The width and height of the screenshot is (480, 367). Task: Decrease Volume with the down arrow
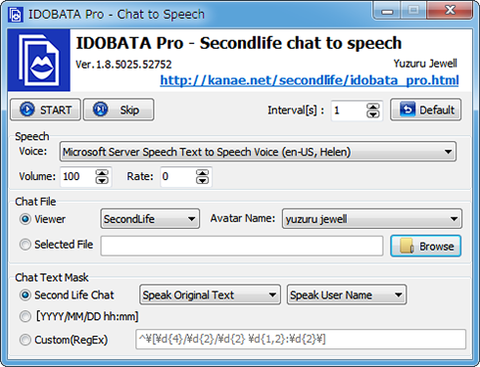(102, 180)
